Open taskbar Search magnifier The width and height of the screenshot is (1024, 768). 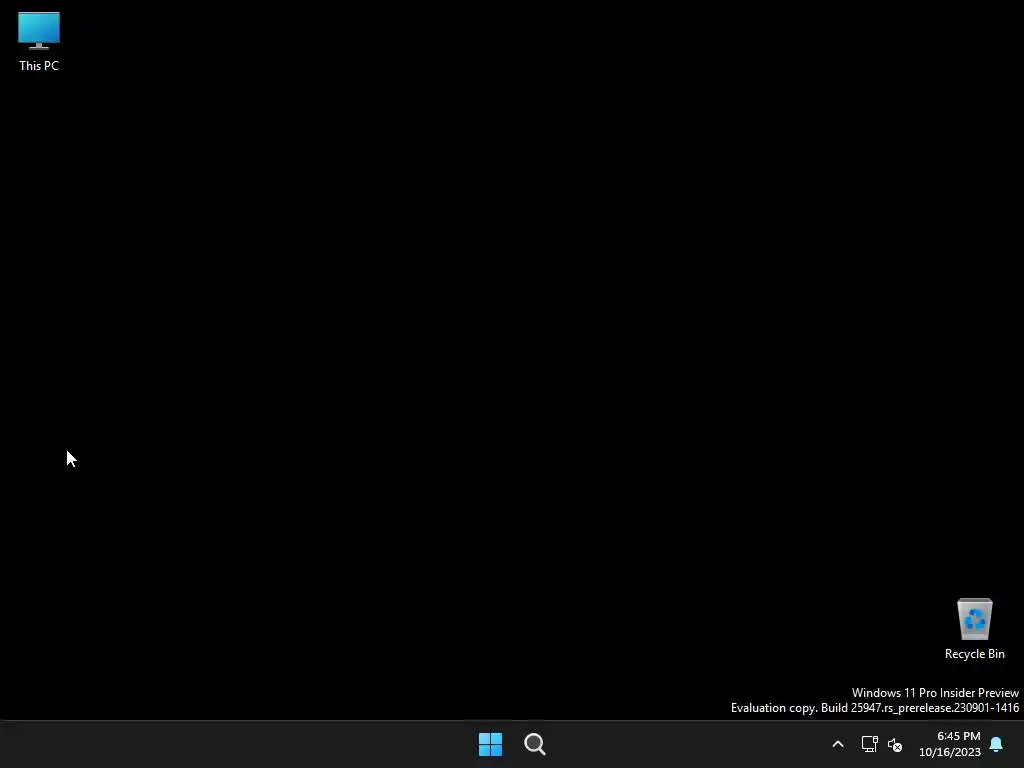pyautogui.click(x=535, y=744)
